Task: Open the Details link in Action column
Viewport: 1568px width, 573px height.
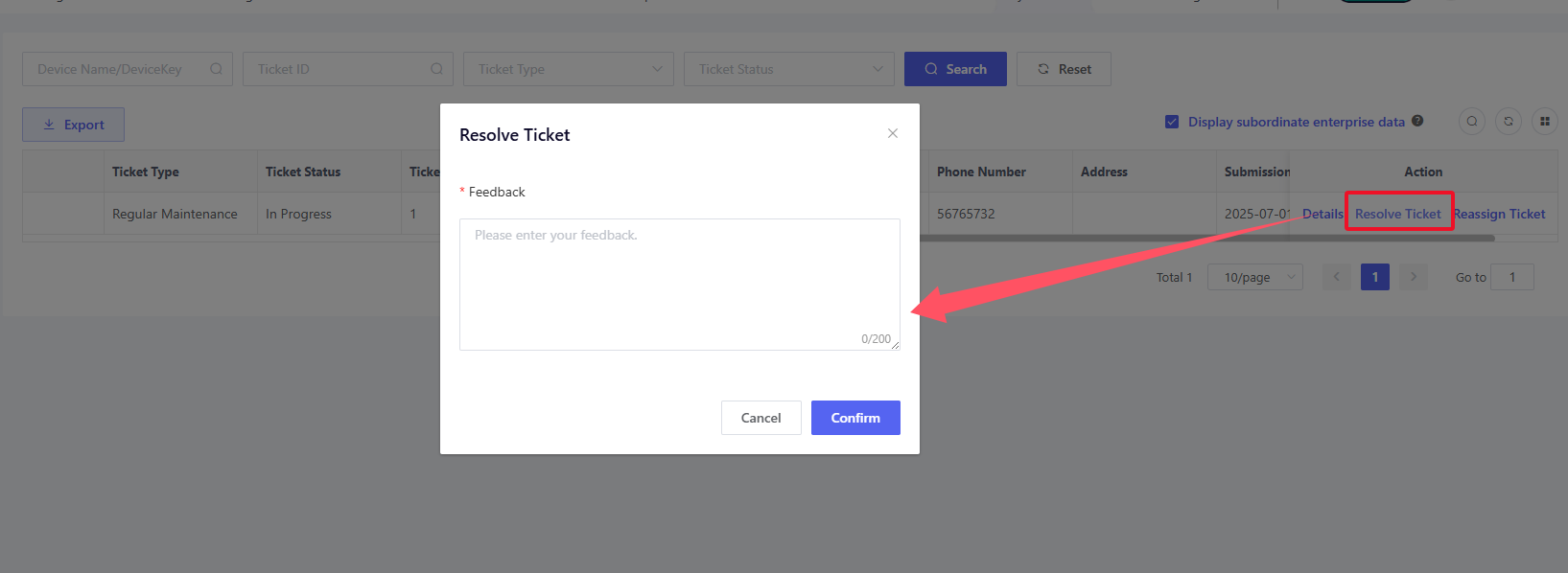Action: (x=1322, y=214)
